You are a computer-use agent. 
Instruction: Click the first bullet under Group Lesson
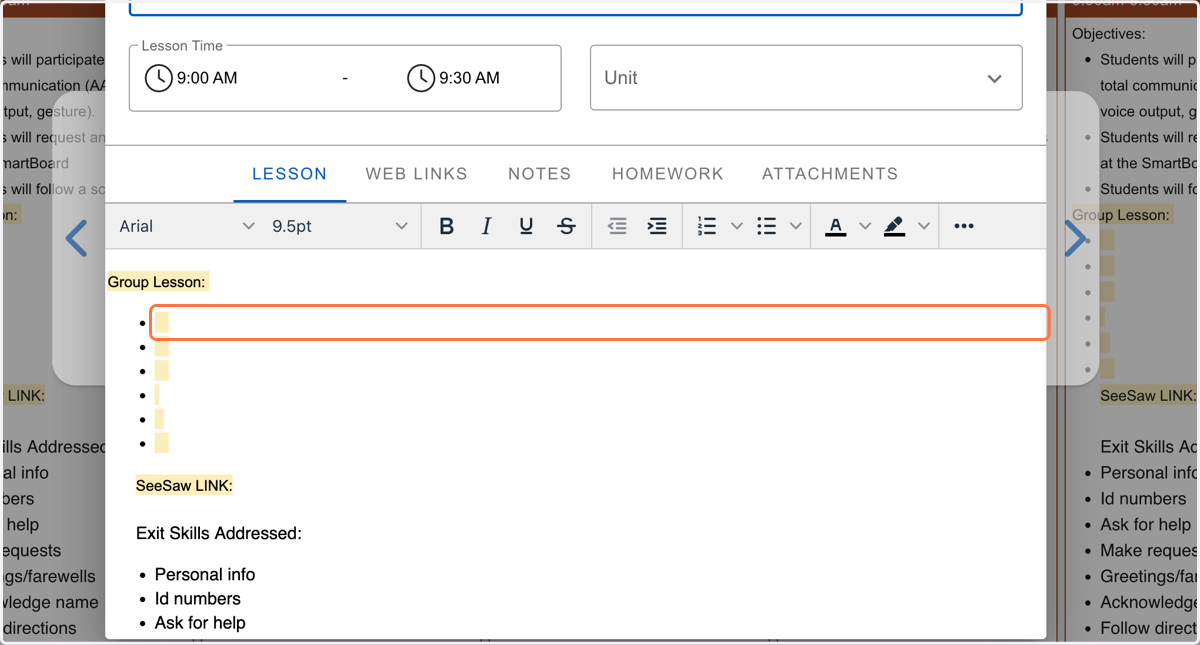tap(599, 323)
